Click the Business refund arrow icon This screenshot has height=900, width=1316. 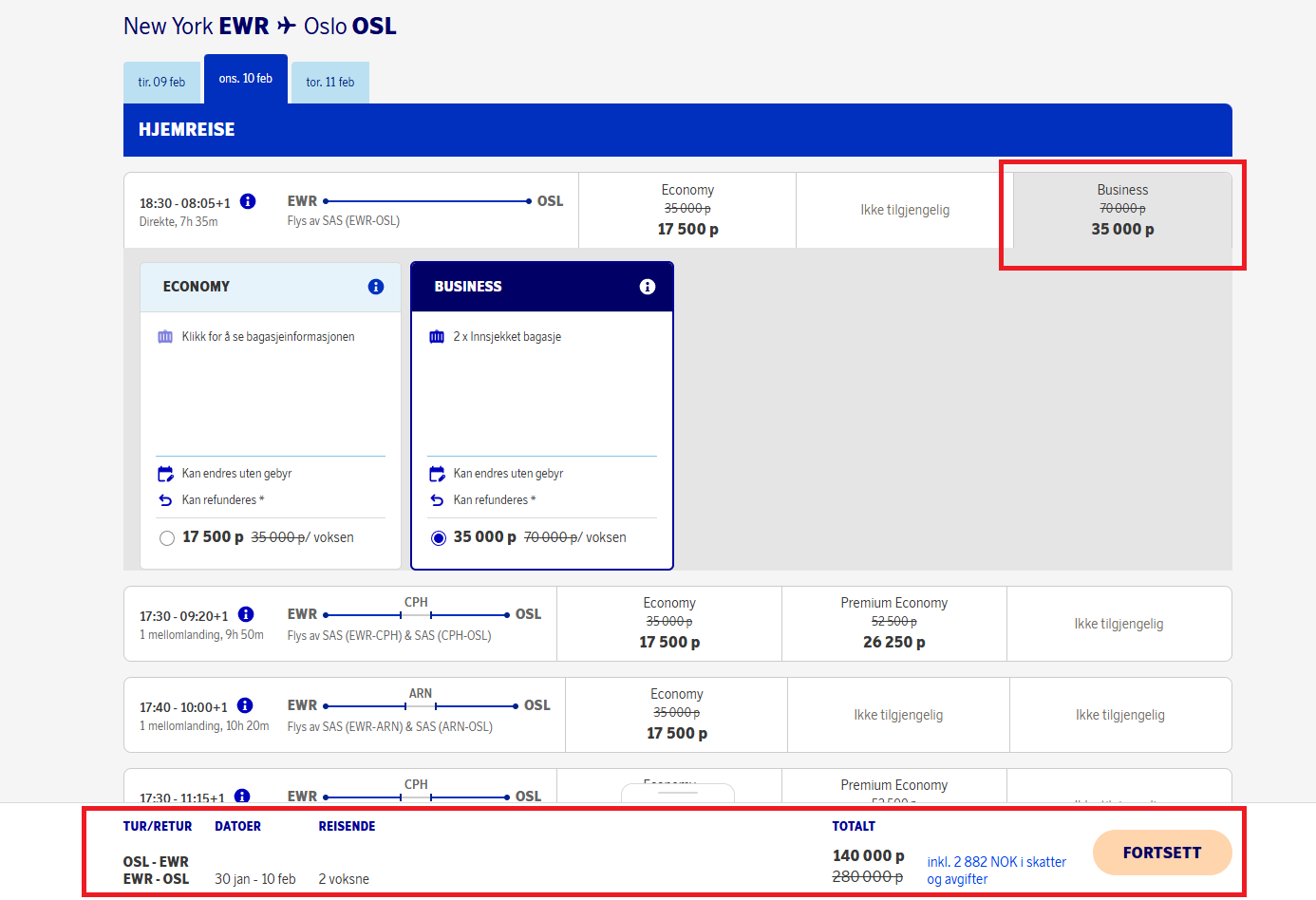tap(437, 500)
